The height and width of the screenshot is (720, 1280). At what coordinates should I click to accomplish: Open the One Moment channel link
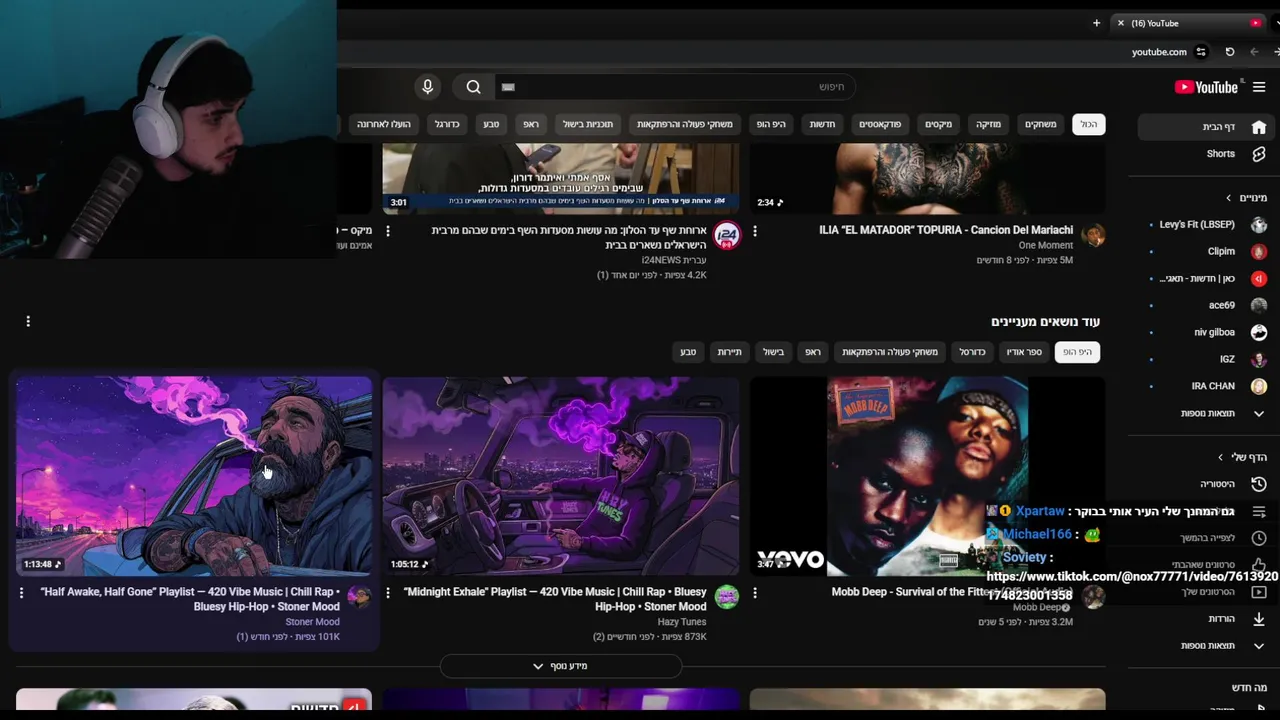(x=1046, y=245)
